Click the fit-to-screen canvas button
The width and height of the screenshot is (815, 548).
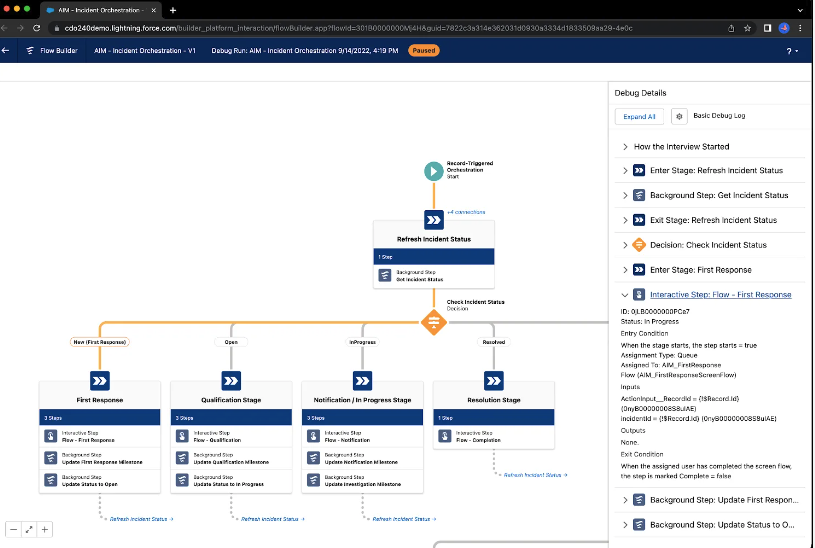[x=29, y=530]
